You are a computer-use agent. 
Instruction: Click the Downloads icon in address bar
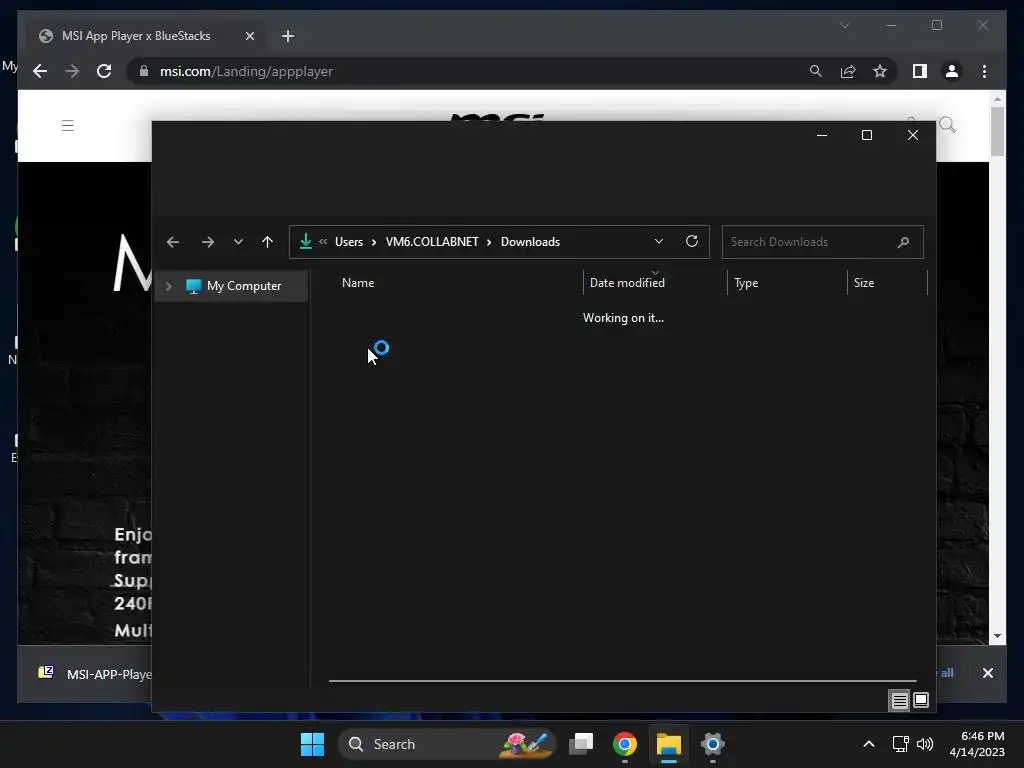point(306,242)
